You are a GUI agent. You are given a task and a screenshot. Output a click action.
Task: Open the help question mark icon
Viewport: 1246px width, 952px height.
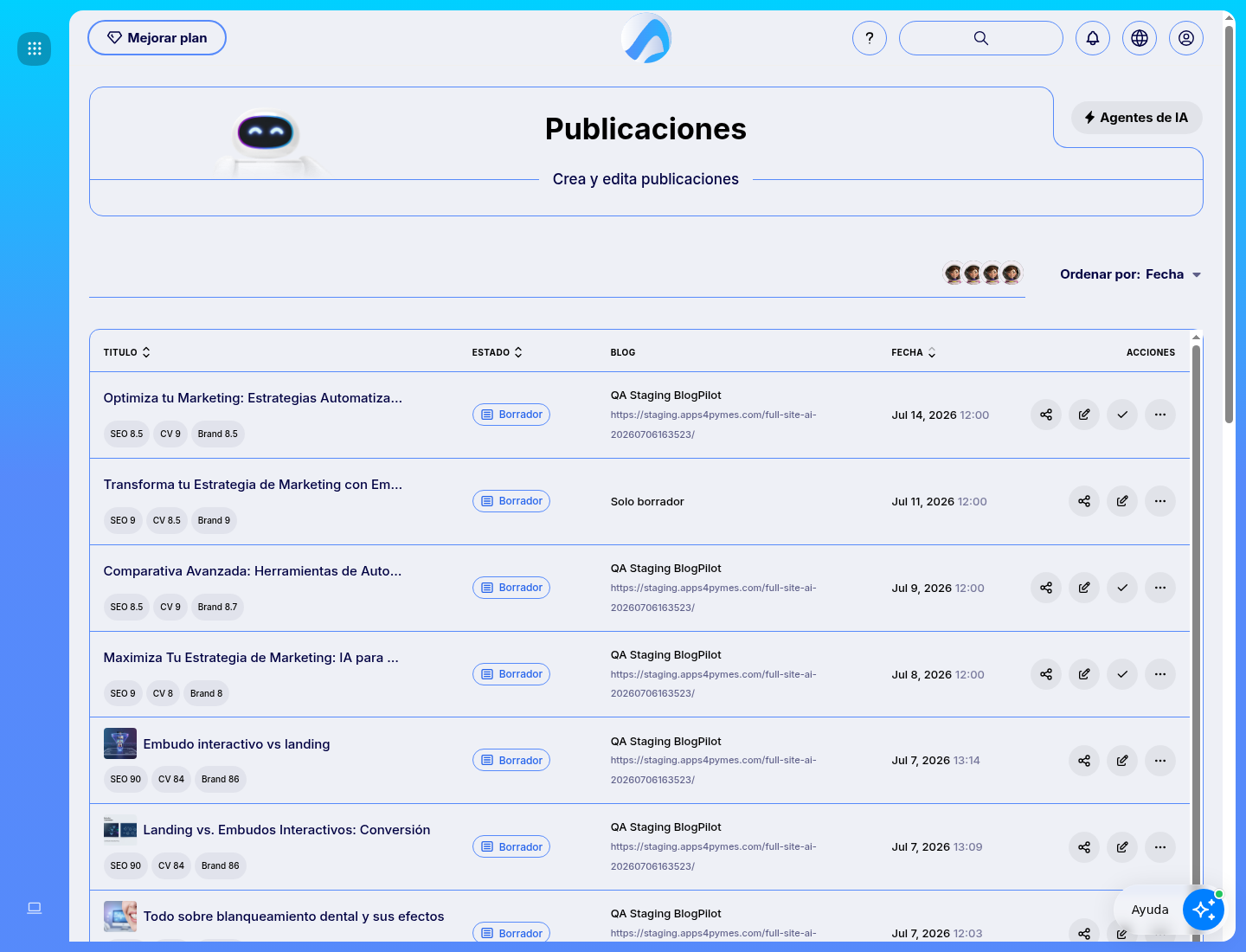click(x=870, y=38)
